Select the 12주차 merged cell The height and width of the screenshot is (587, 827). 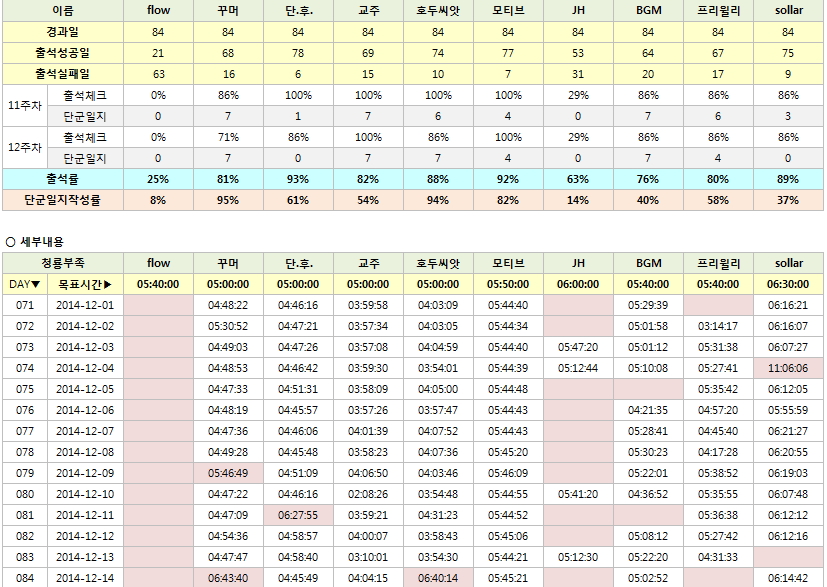tap(25, 148)
